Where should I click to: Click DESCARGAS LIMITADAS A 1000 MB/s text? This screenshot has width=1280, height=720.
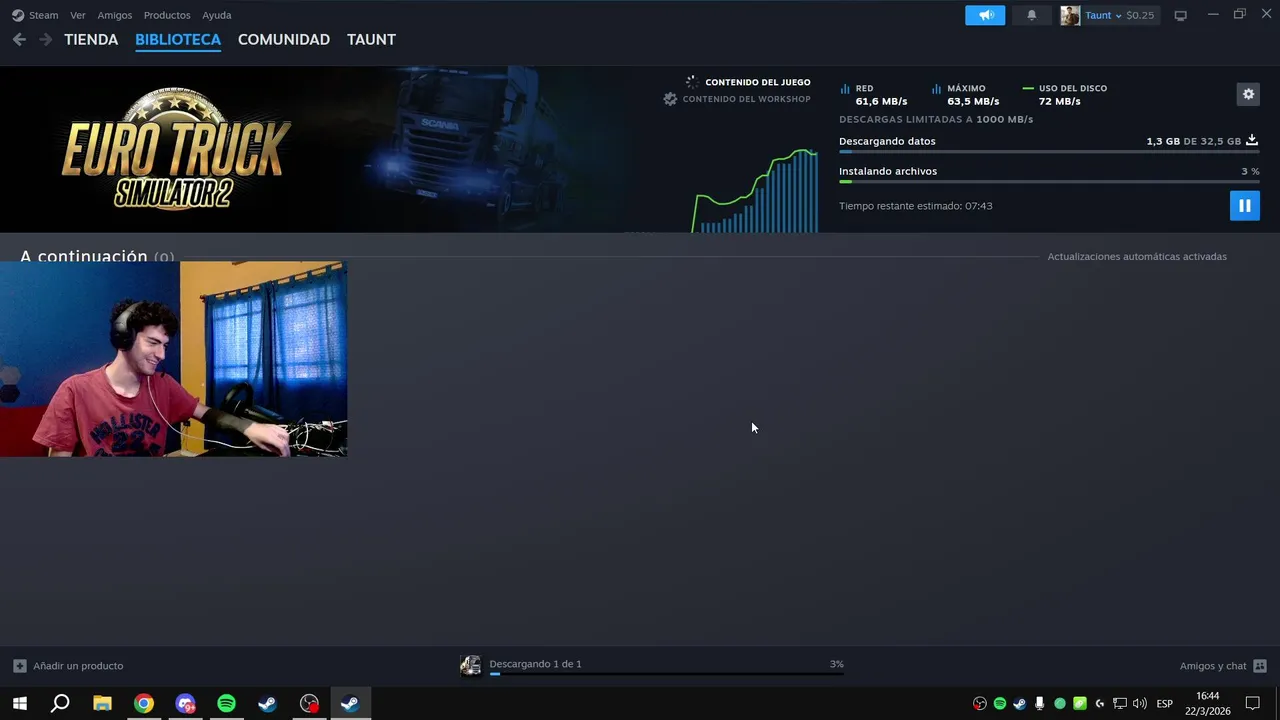click(936, 119)
